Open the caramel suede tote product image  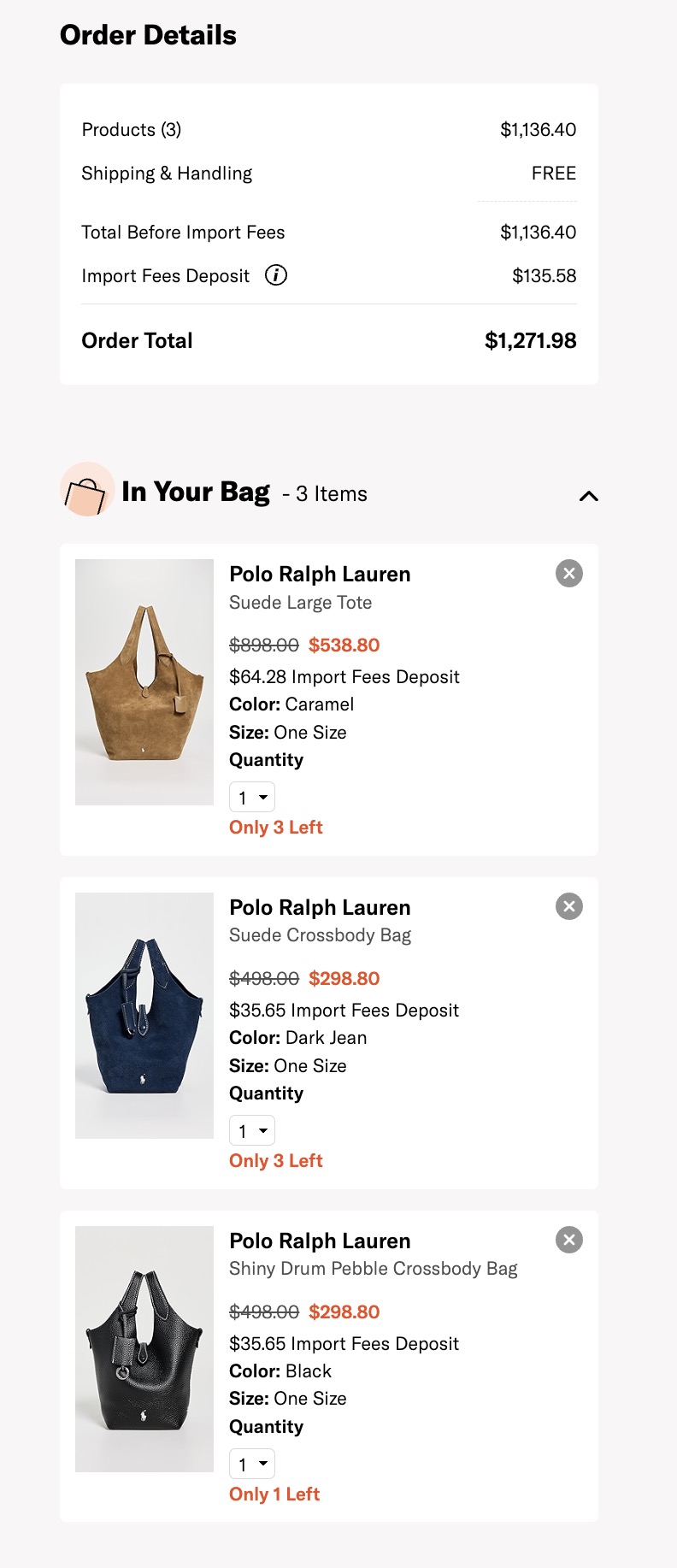click(144, 682)
